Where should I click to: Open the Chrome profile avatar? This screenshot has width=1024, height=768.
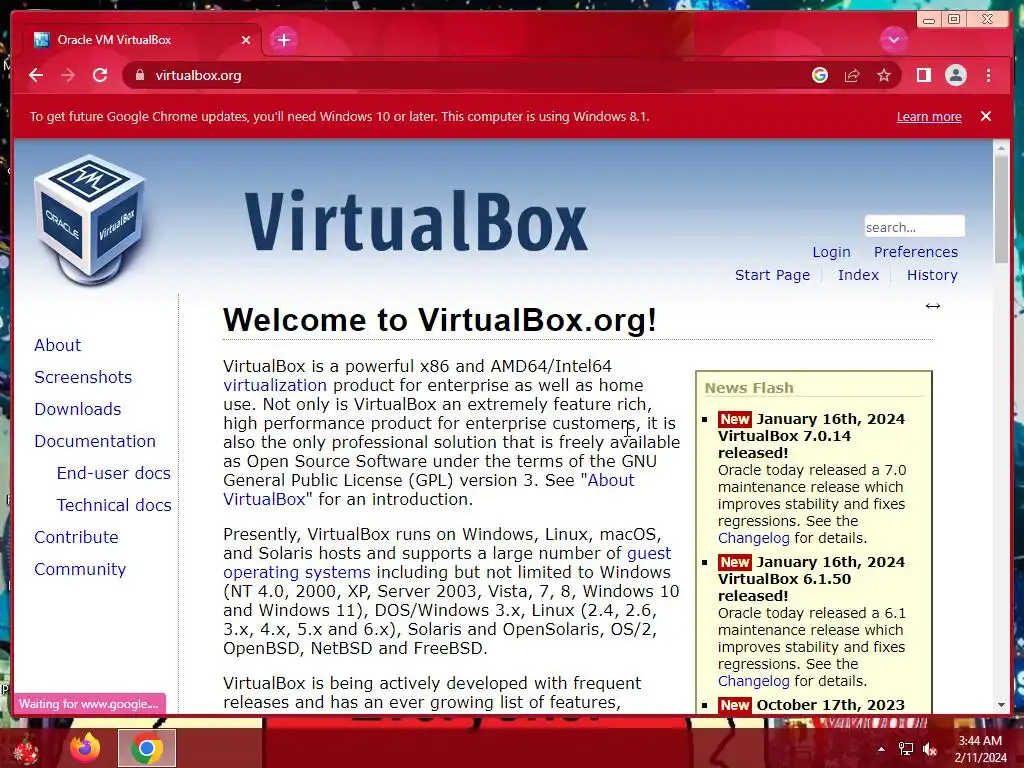pos(955,75)
